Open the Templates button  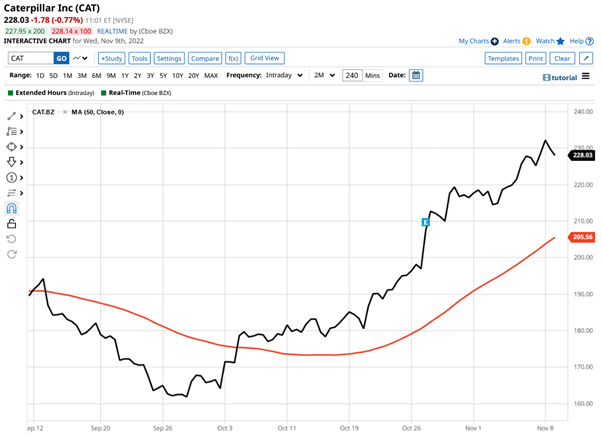point(503,58)
